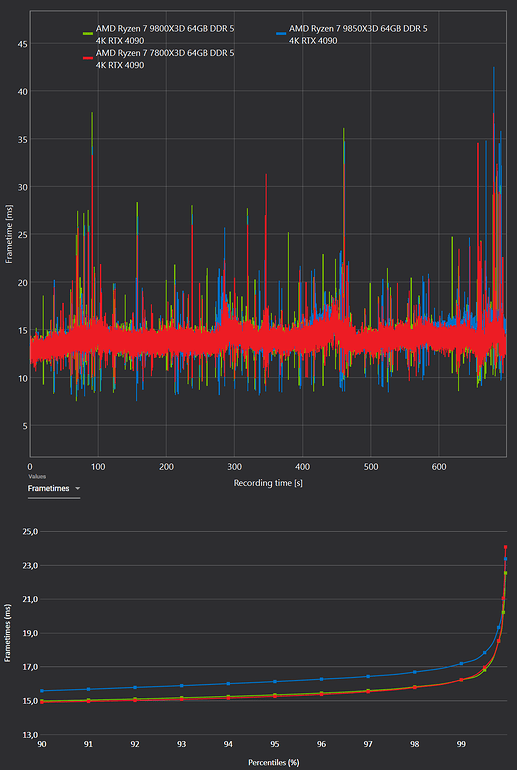Click the '5' tick on the frametime axis

coord(23,426)
